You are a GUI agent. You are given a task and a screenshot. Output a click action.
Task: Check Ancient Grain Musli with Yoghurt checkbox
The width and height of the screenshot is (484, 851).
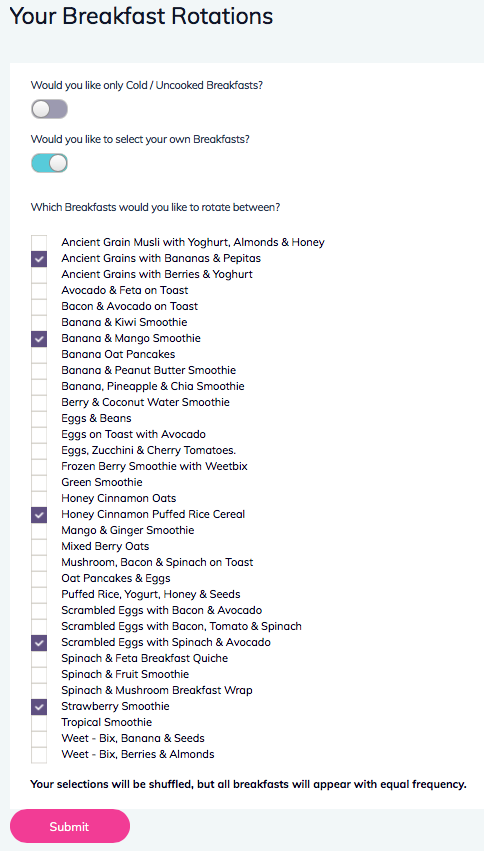coord(39,243)
